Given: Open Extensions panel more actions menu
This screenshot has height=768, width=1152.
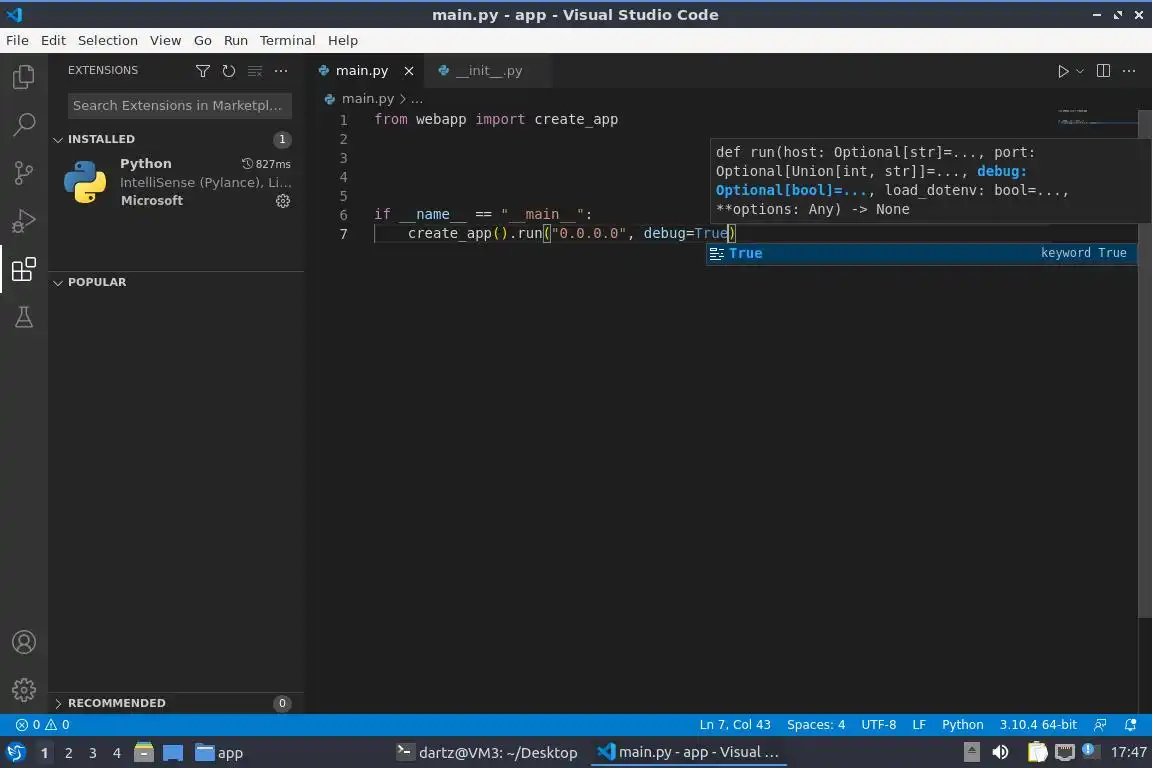Looking at the screenshot, I should (281, 71).
